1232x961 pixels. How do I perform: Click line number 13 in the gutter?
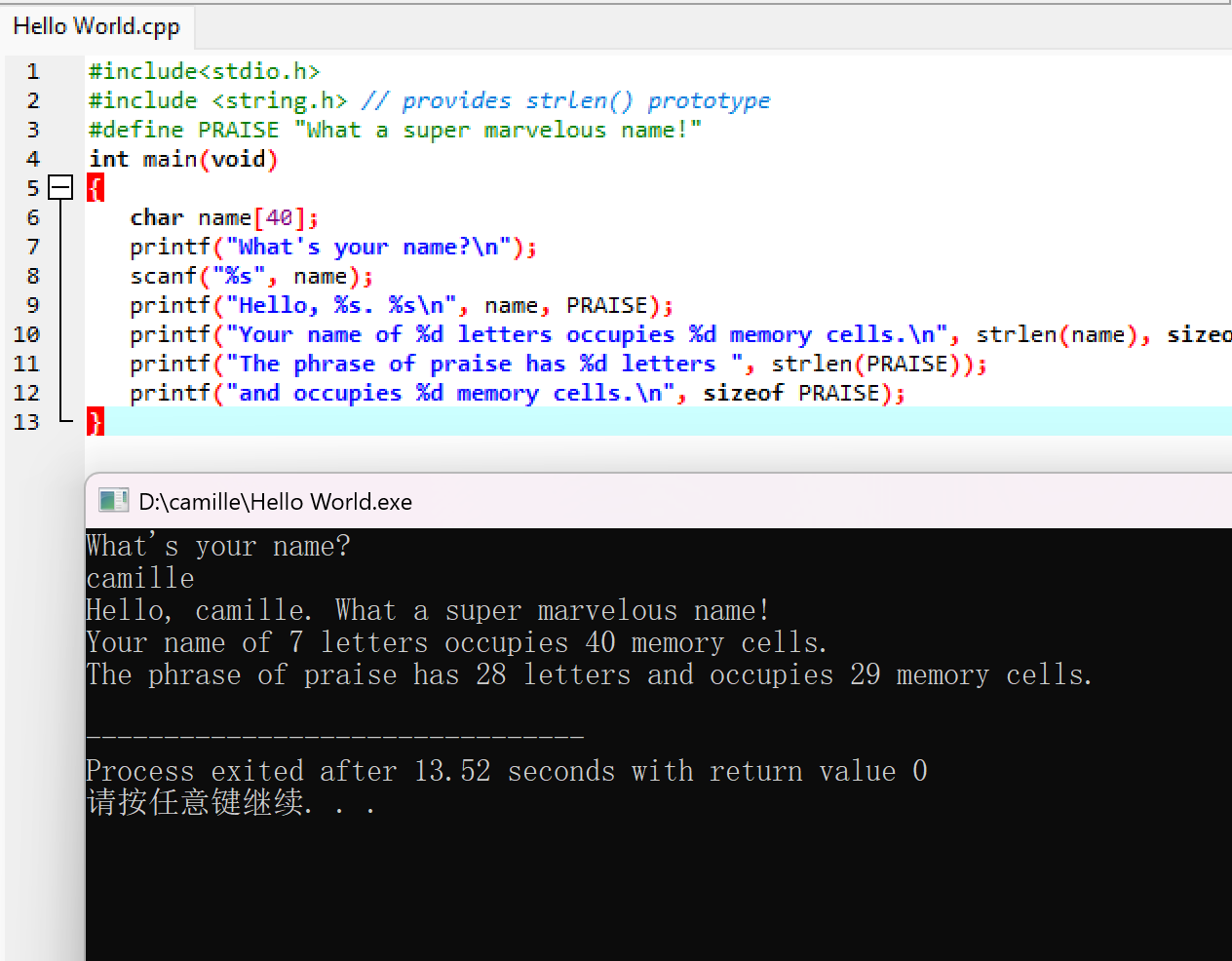pyautogui.click(x=26, y=422)
